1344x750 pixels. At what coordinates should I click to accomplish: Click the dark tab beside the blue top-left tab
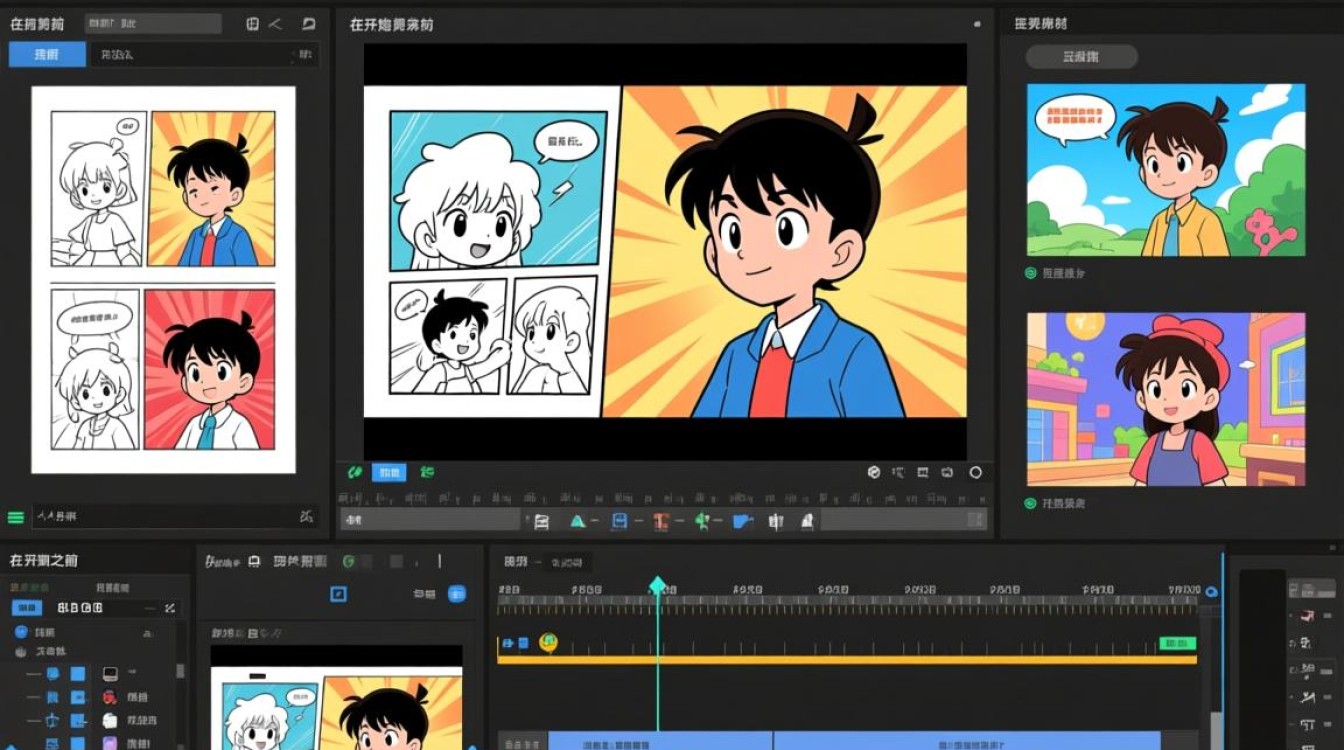pyautogui.click(x=204, y=55)
